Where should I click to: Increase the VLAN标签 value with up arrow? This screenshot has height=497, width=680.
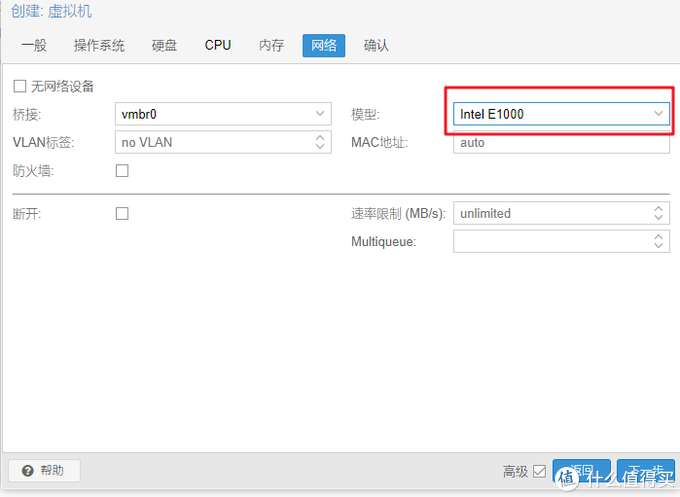(320, 137)
